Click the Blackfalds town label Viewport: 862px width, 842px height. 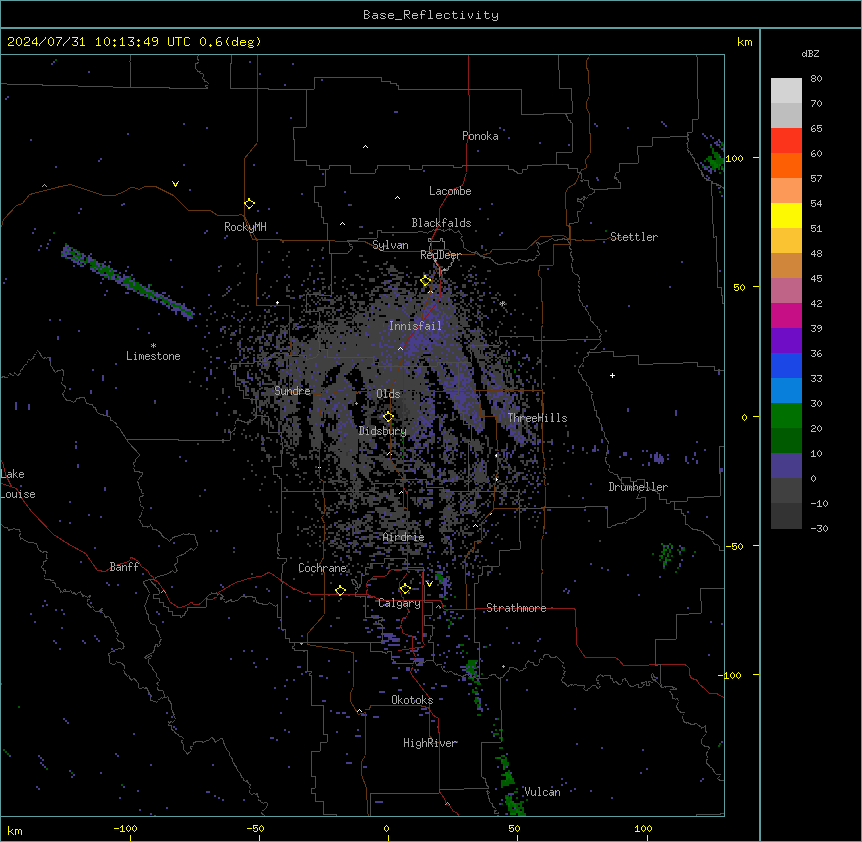point(441,223)
